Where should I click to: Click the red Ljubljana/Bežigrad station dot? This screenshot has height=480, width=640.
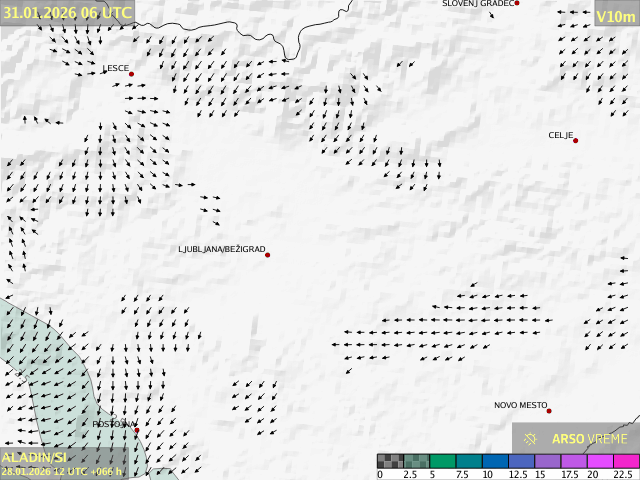(268, 255)
